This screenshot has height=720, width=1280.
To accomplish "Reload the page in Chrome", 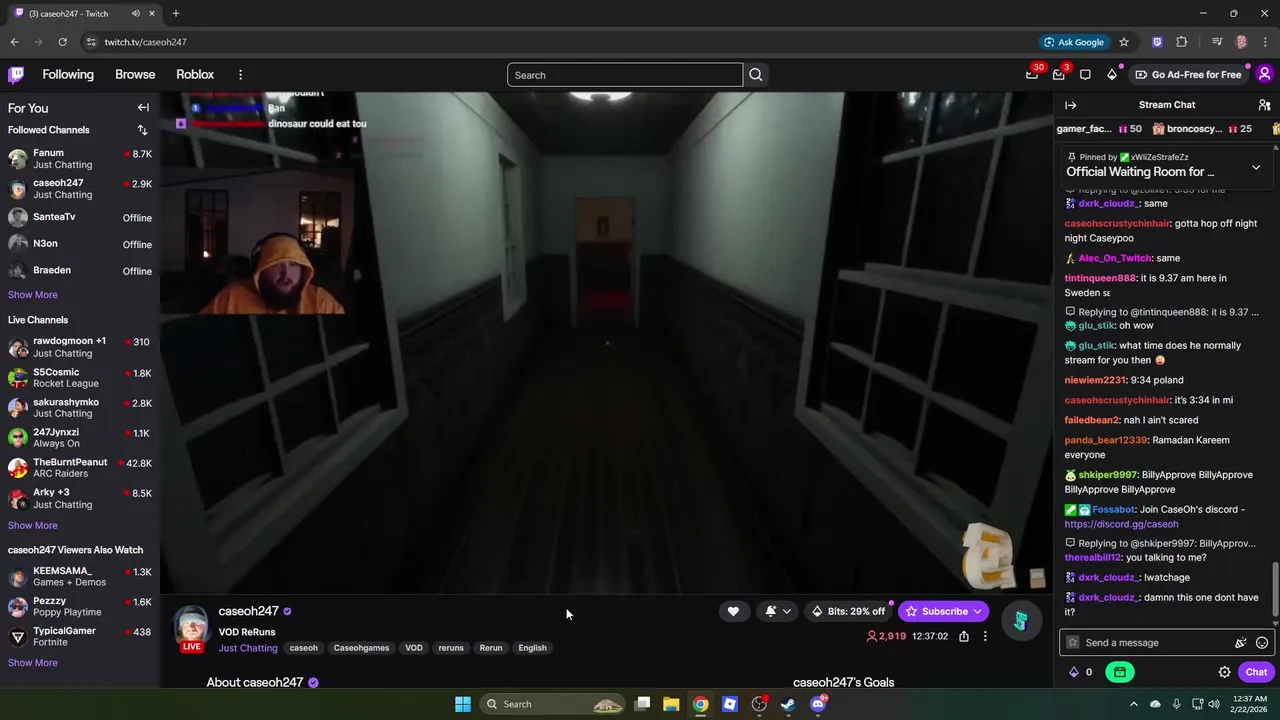I will [62, 42].
